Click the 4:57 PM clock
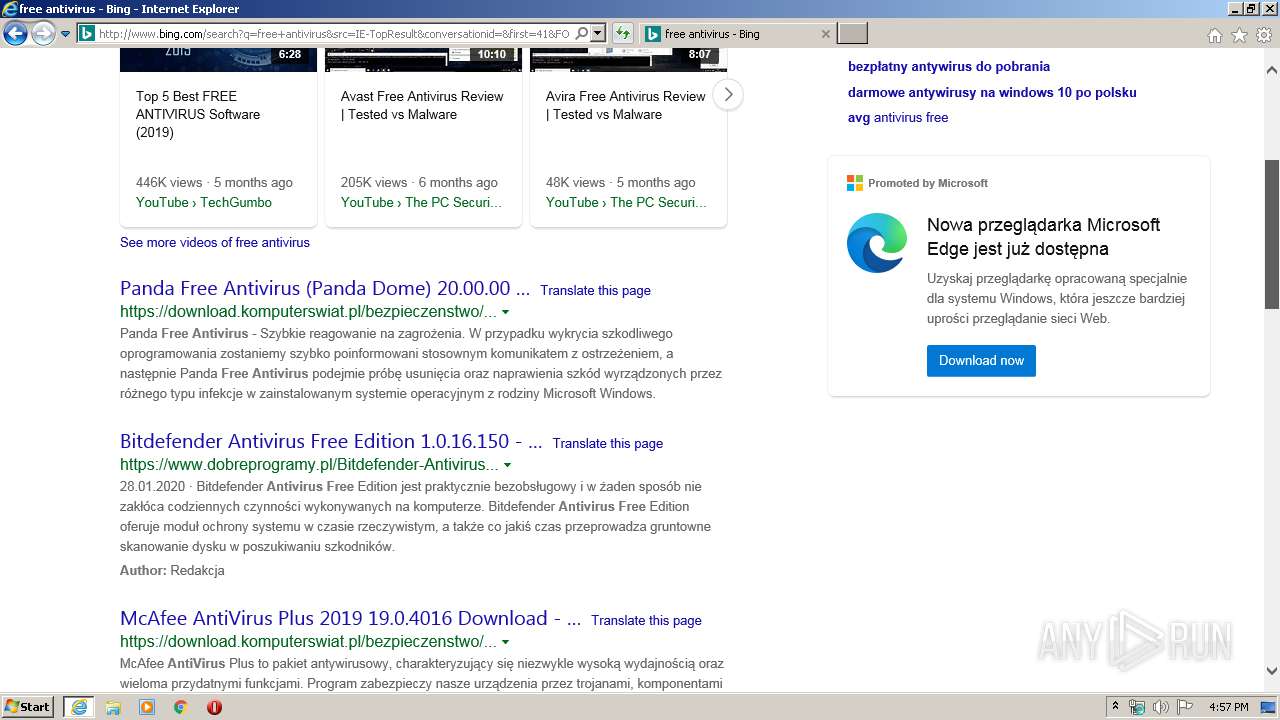 1229,707
